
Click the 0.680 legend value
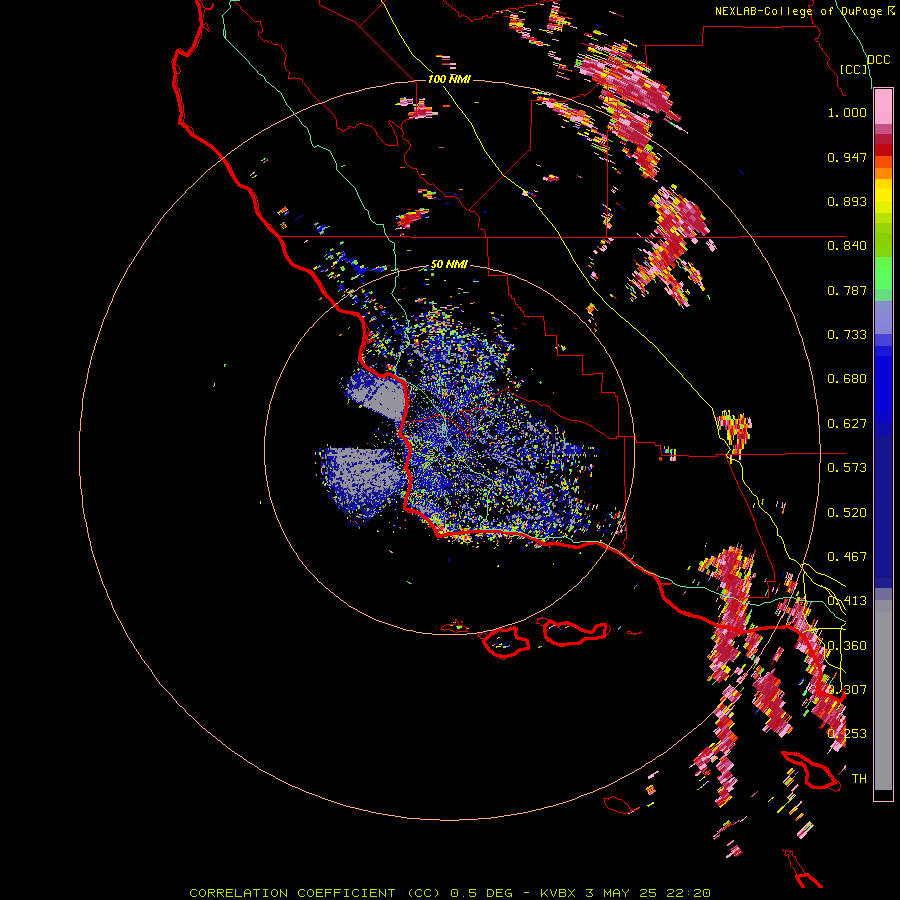point(847,379)
